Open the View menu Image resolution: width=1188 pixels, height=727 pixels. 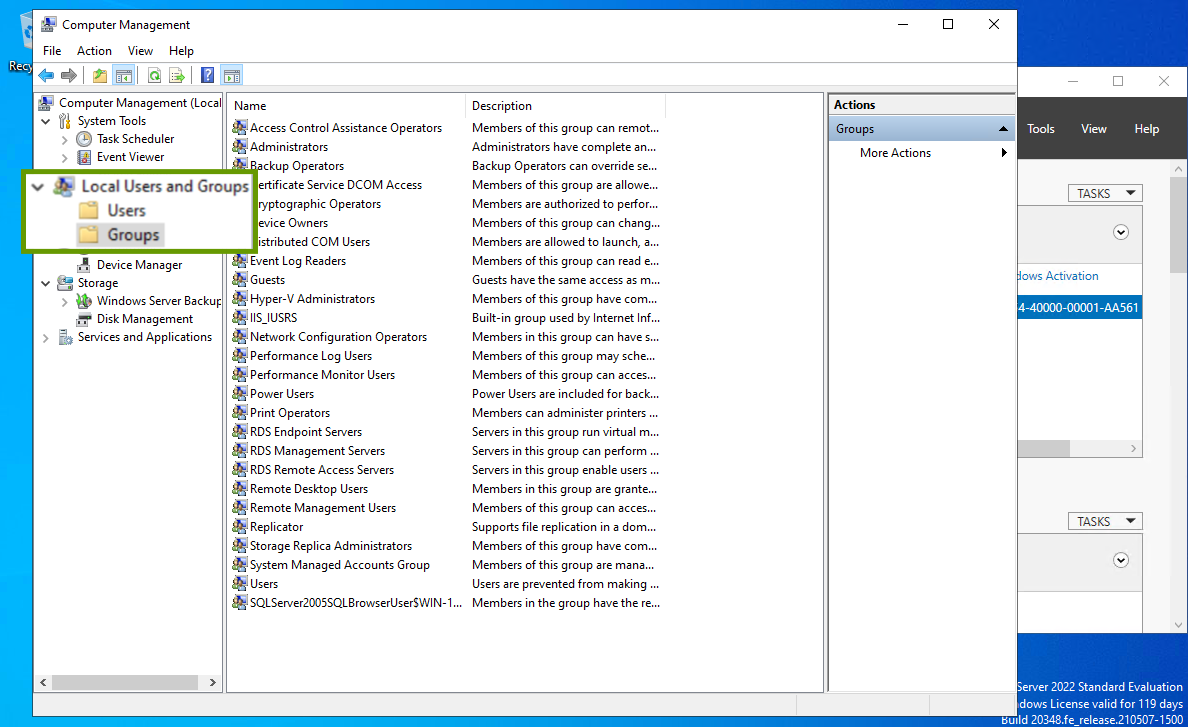pos(140,51)
